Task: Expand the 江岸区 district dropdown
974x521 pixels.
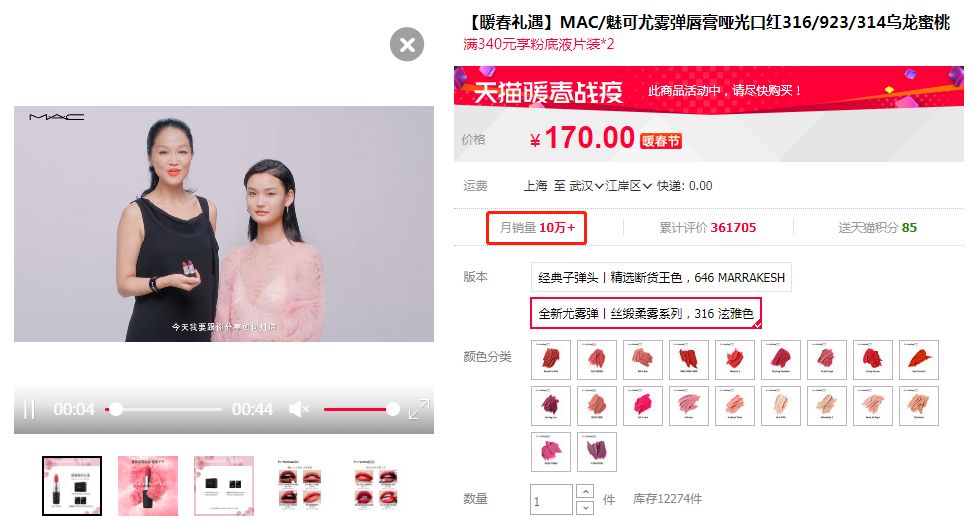Action: coord(628,186)
